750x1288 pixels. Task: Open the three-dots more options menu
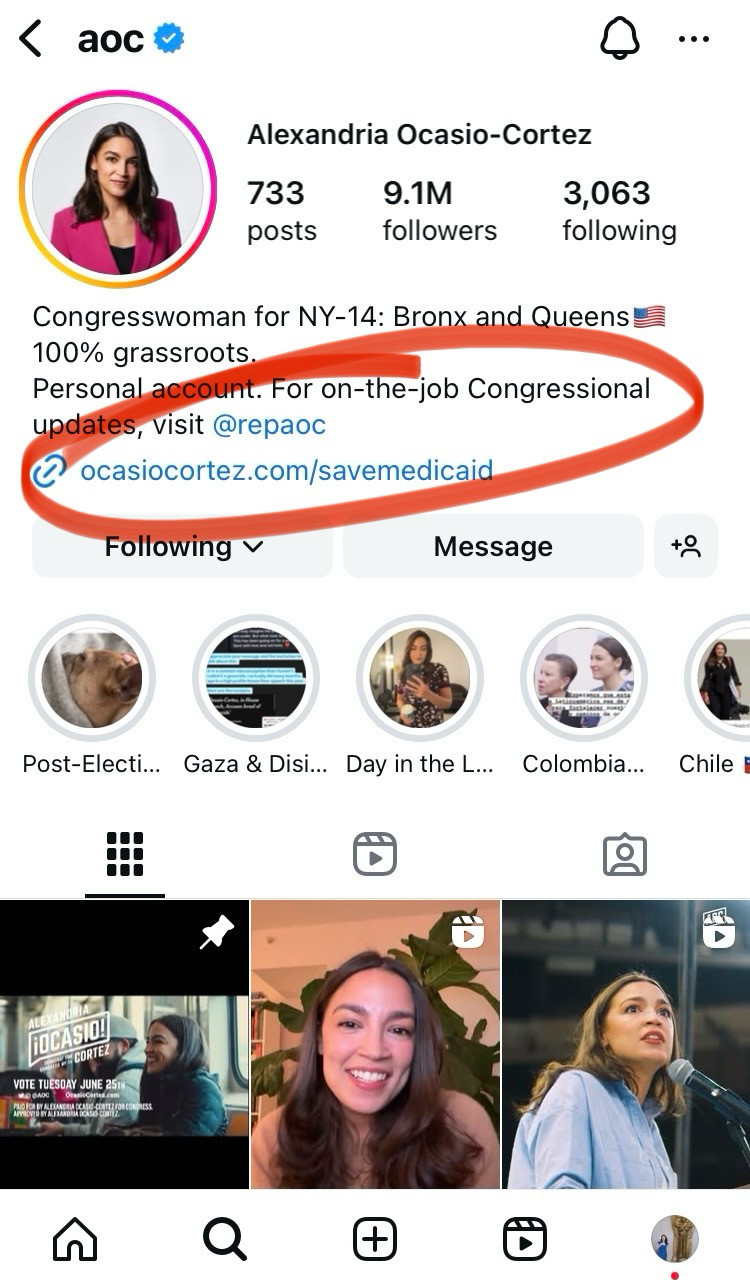point(693,39)
